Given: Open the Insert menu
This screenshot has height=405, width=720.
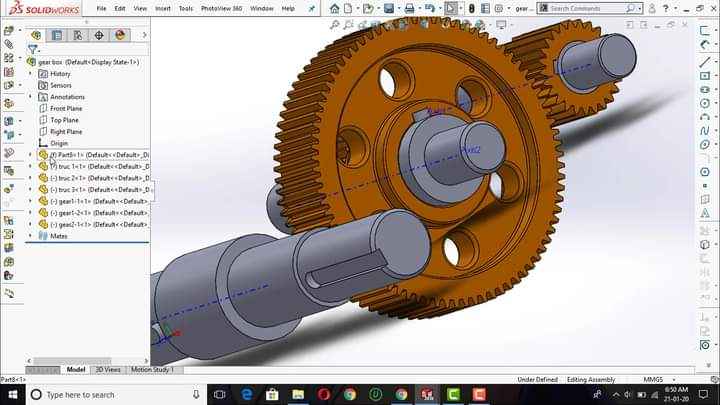Looking at the screenshot, I should pos(162,8).
